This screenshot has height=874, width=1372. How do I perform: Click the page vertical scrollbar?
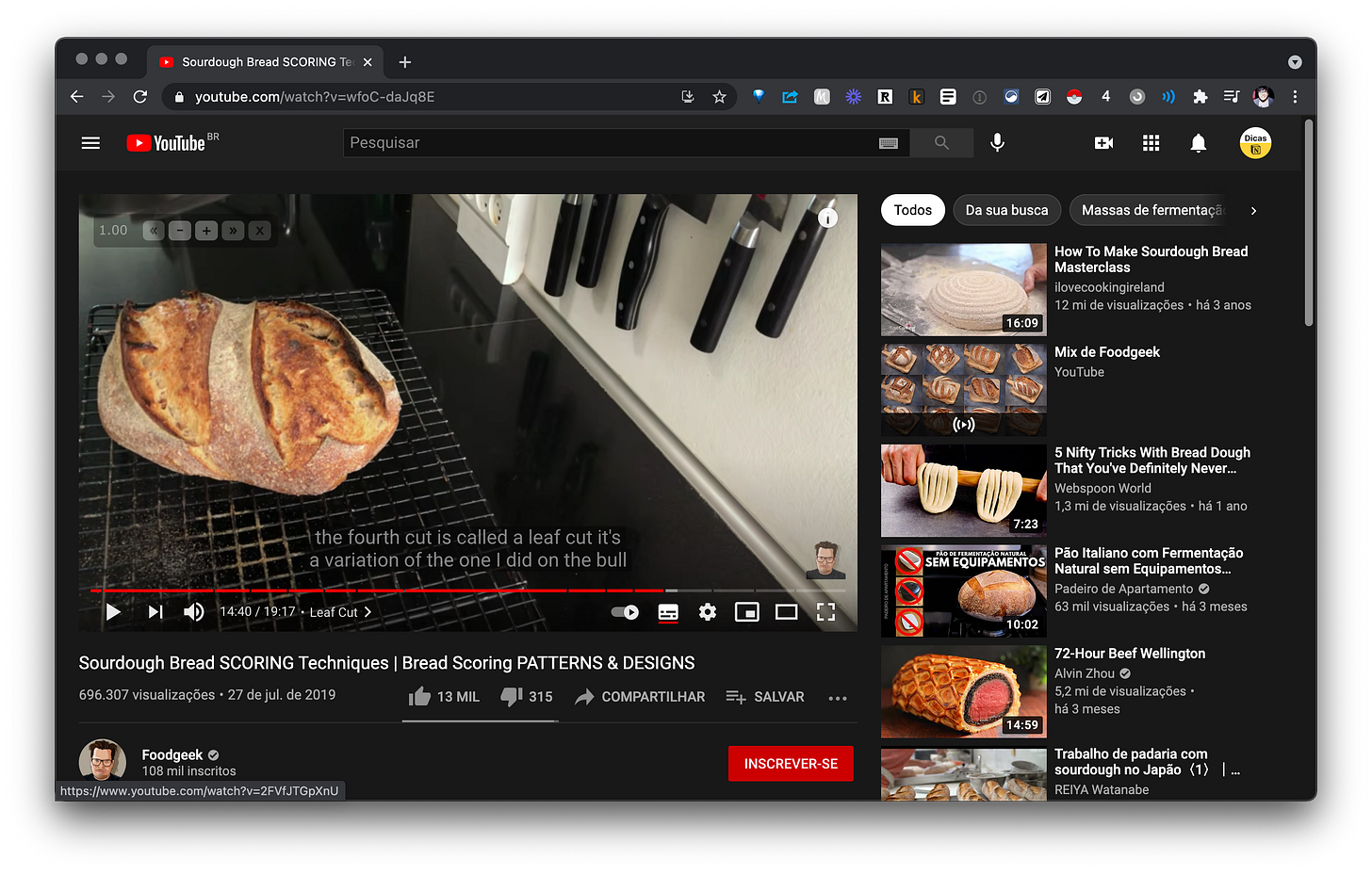coord(1309,224)
